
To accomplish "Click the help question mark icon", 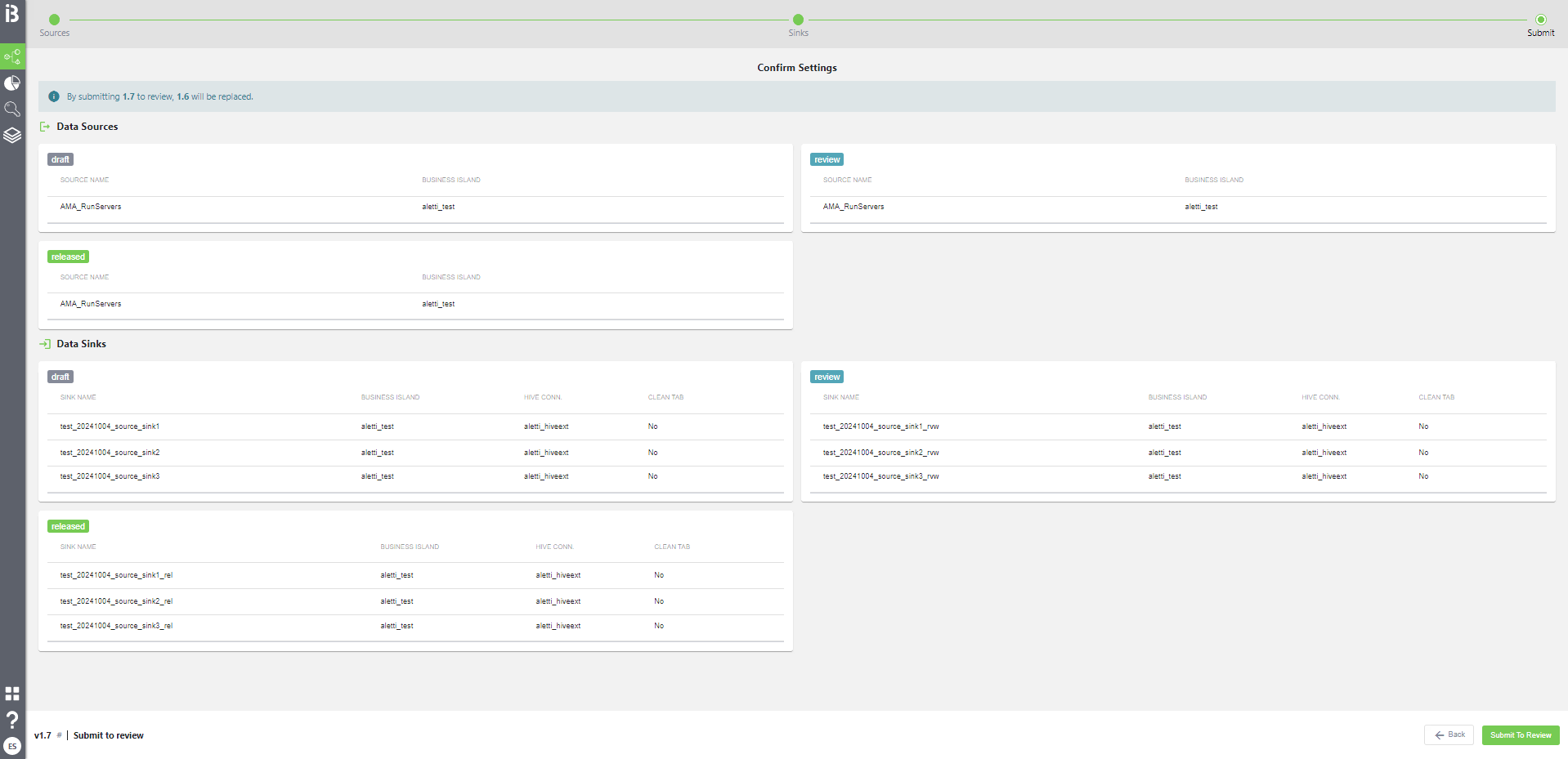I will (12, 720).
